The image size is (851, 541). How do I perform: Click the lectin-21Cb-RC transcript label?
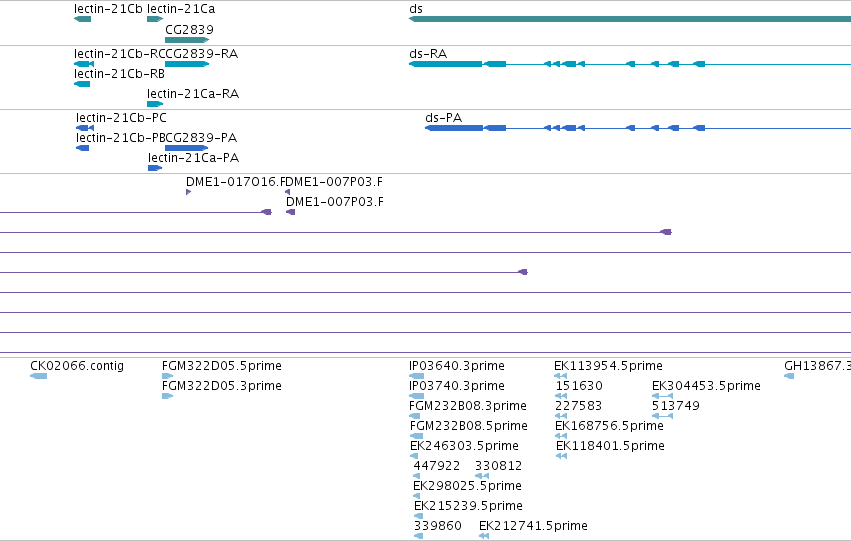coord(119,54)
